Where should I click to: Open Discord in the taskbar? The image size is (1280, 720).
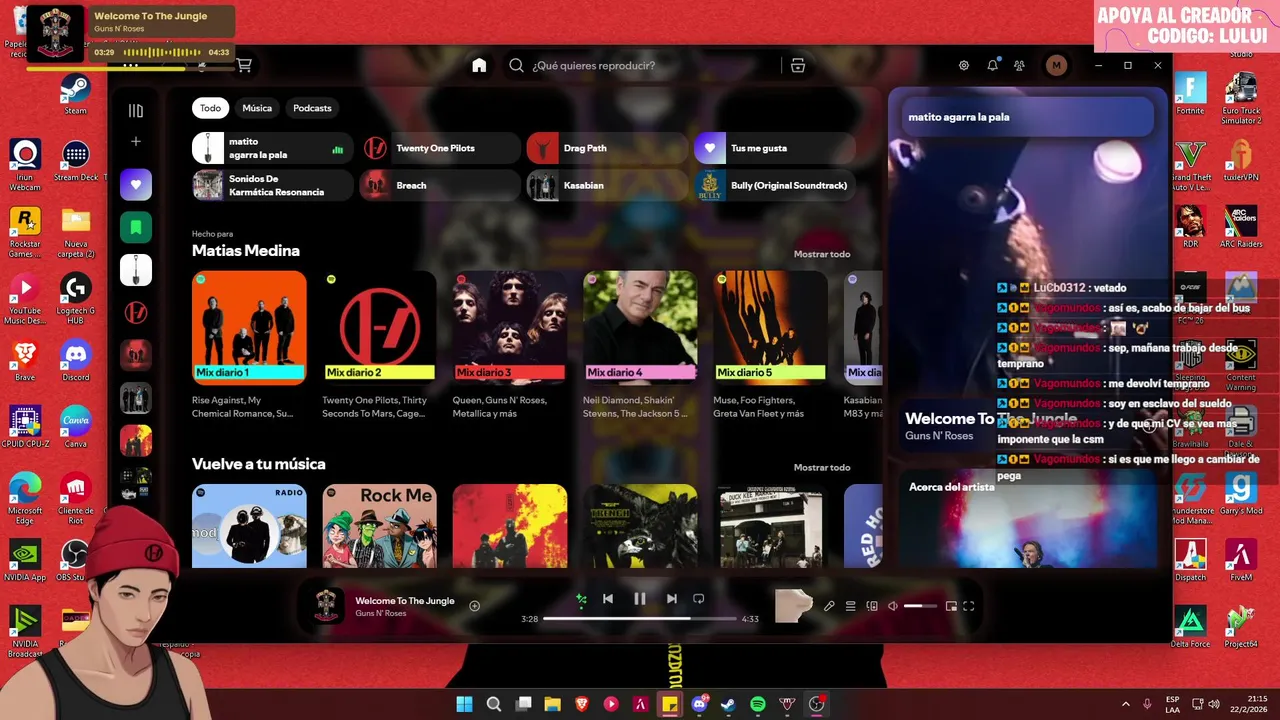coord(699,704)
